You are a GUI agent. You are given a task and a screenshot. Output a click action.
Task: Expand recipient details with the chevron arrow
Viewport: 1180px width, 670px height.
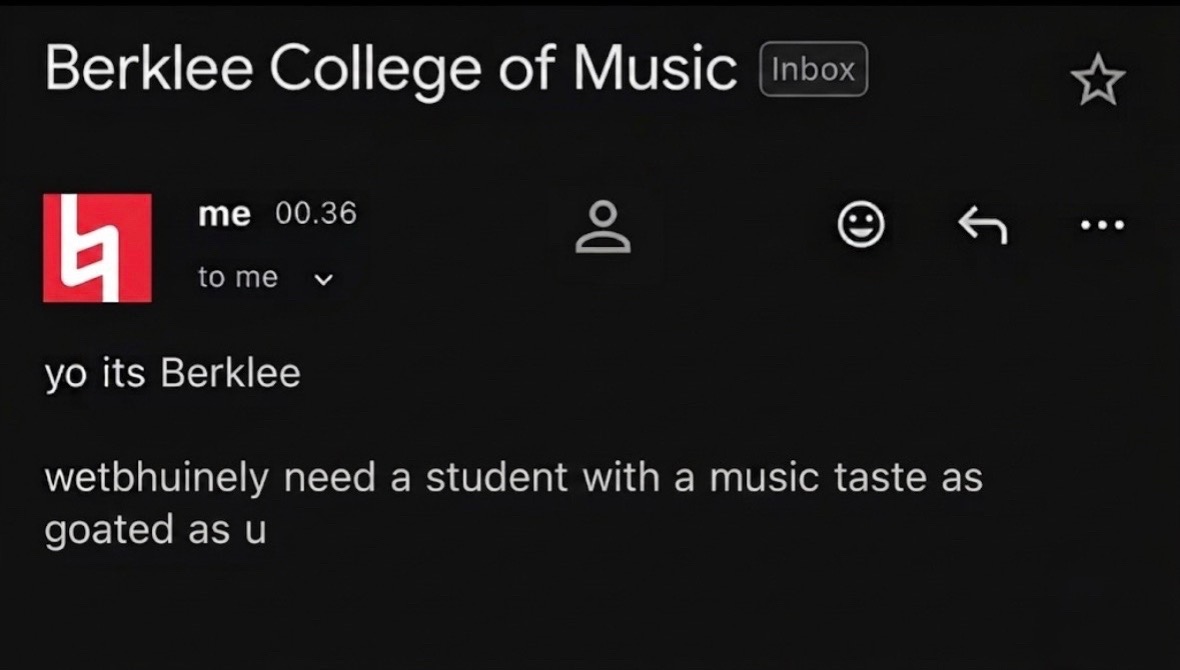coord(324,279)
